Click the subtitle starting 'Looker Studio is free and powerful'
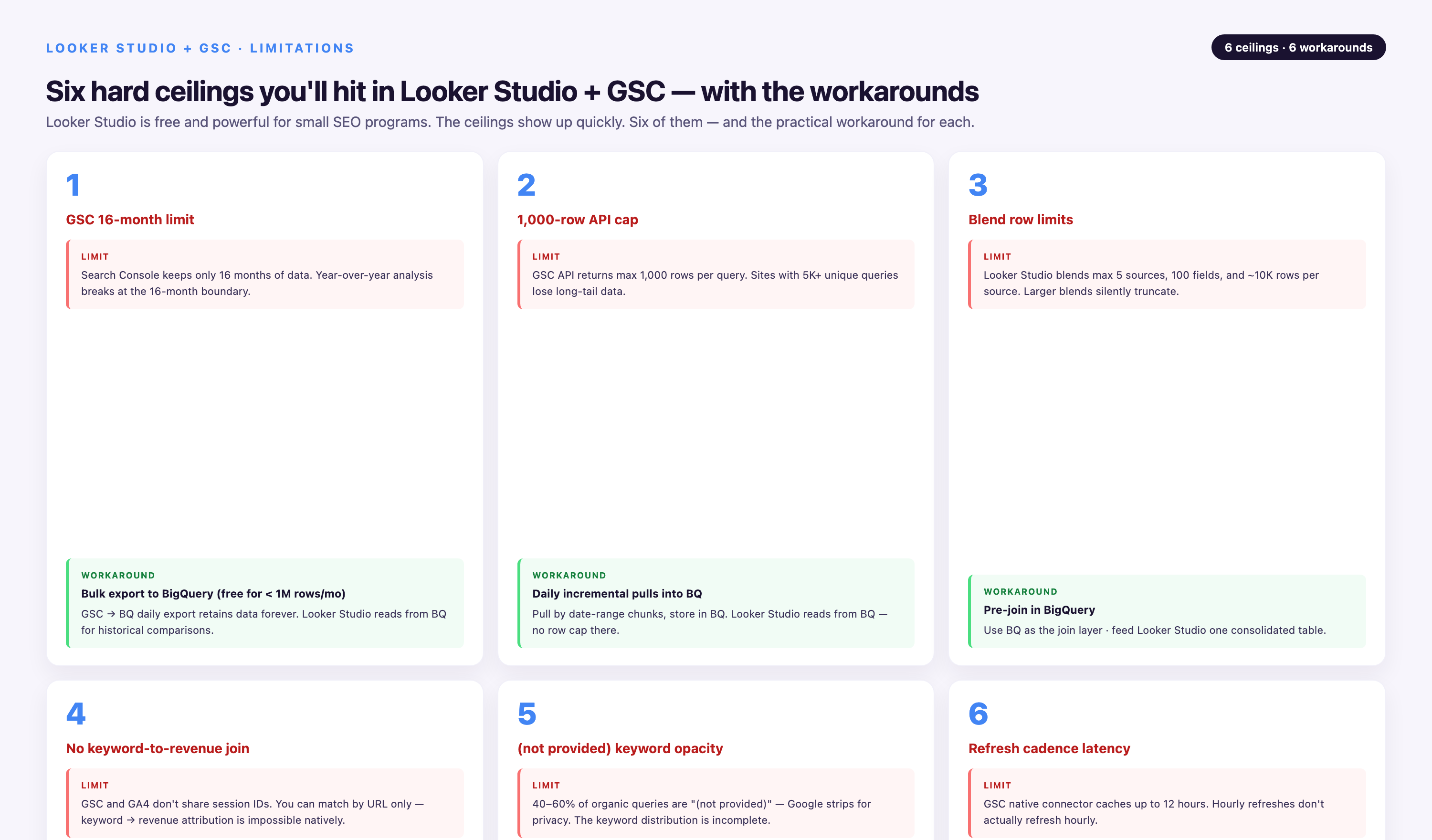 pos(510,122)
